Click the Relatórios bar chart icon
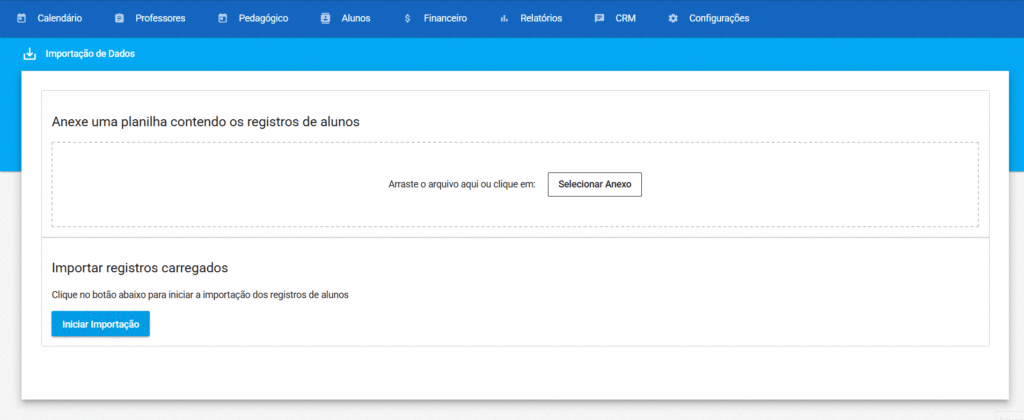Image resolution: width=1024 pixels, height=420 pixels. pyautogui.click(x=504, y=18)
